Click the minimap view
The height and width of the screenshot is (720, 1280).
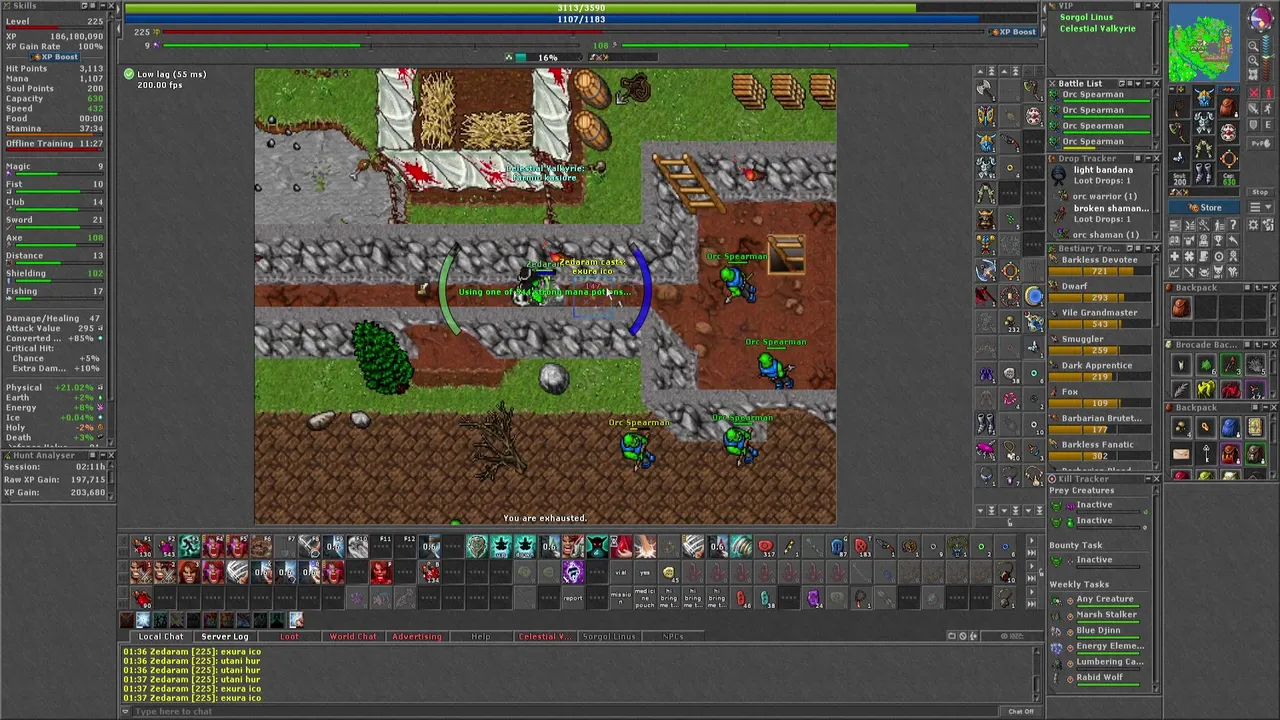click(x=1203, y=43)
